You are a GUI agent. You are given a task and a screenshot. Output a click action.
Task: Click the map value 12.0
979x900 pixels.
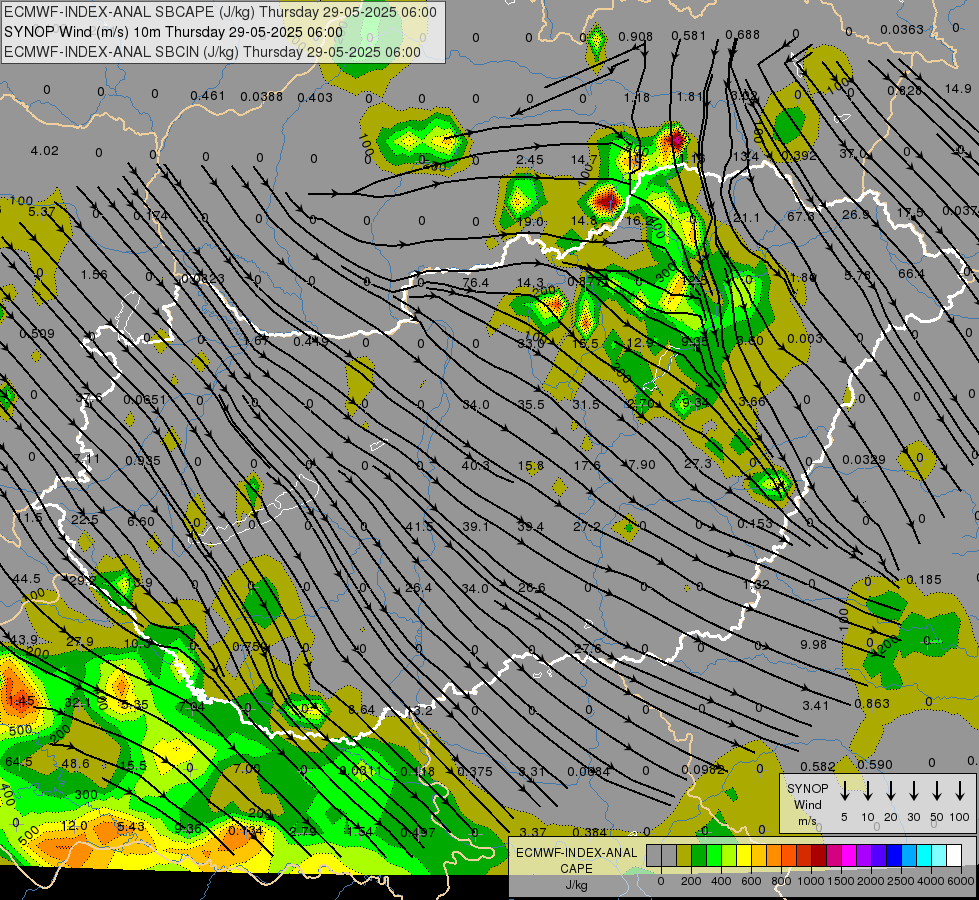coord(74,826)
